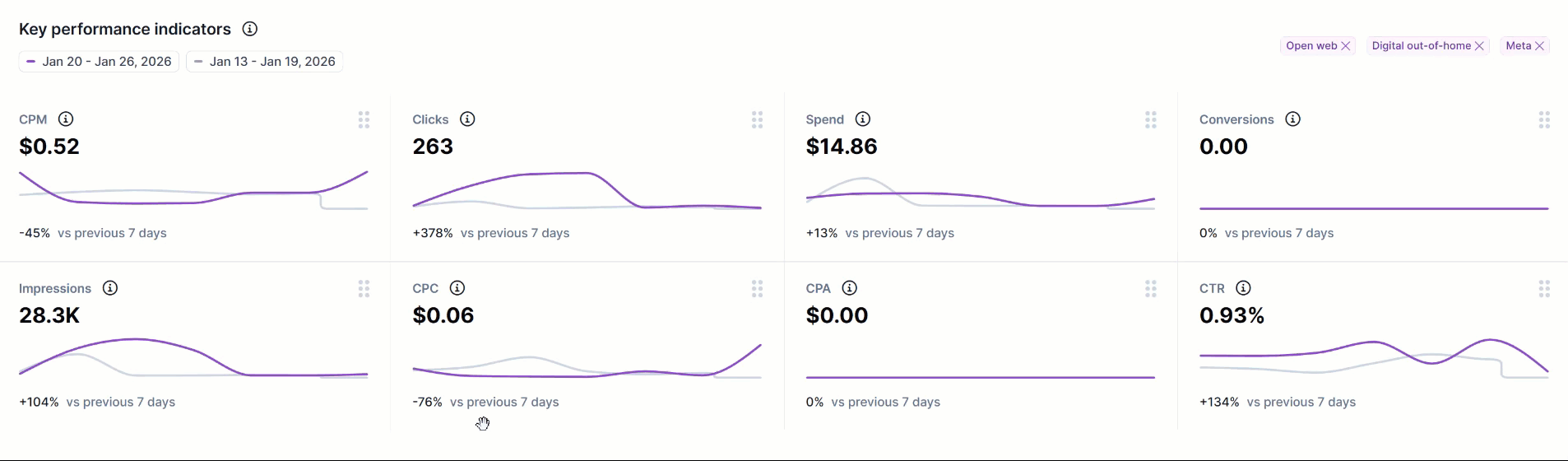The width and height of the screenshot is (1568, 461).
Task: Click the Impressions info icon
Action: pyautogui.click(x=110, y=288)
